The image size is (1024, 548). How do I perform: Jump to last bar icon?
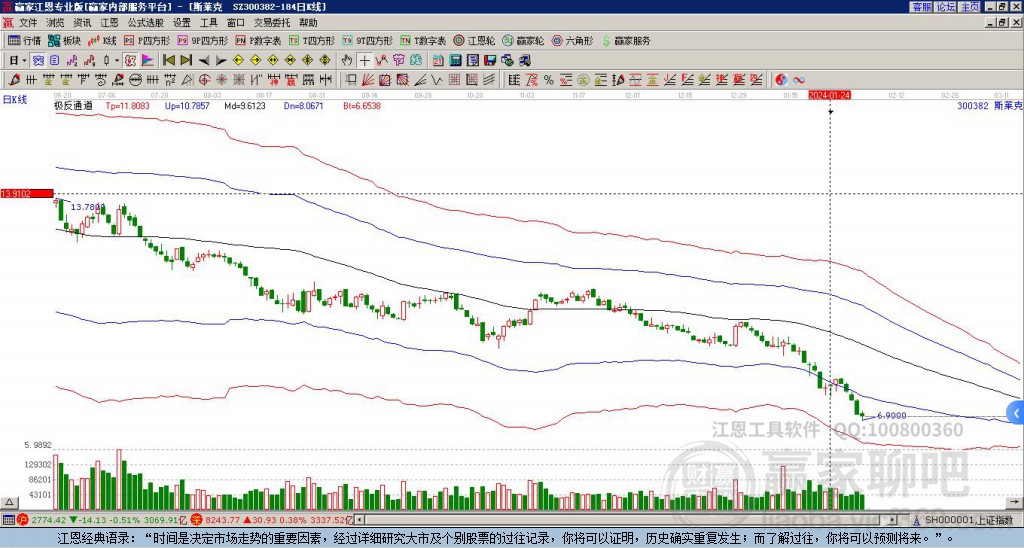(x=186, y=60)
